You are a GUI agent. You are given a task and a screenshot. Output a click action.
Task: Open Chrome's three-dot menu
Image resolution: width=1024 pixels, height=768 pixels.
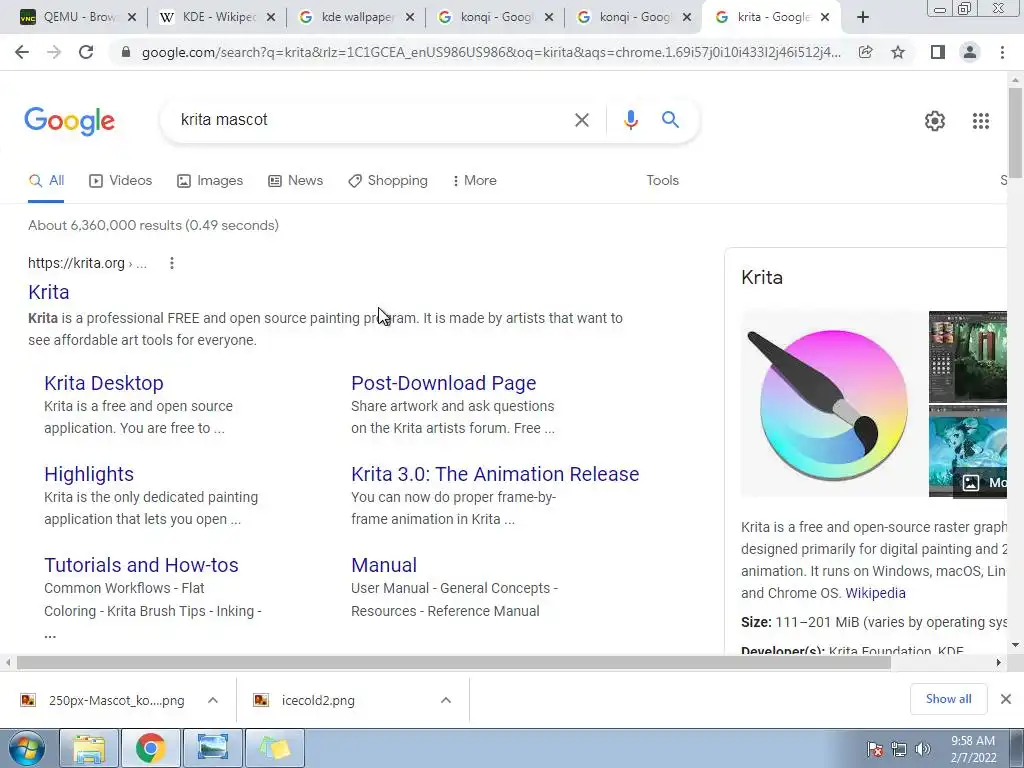point(1002,52)
